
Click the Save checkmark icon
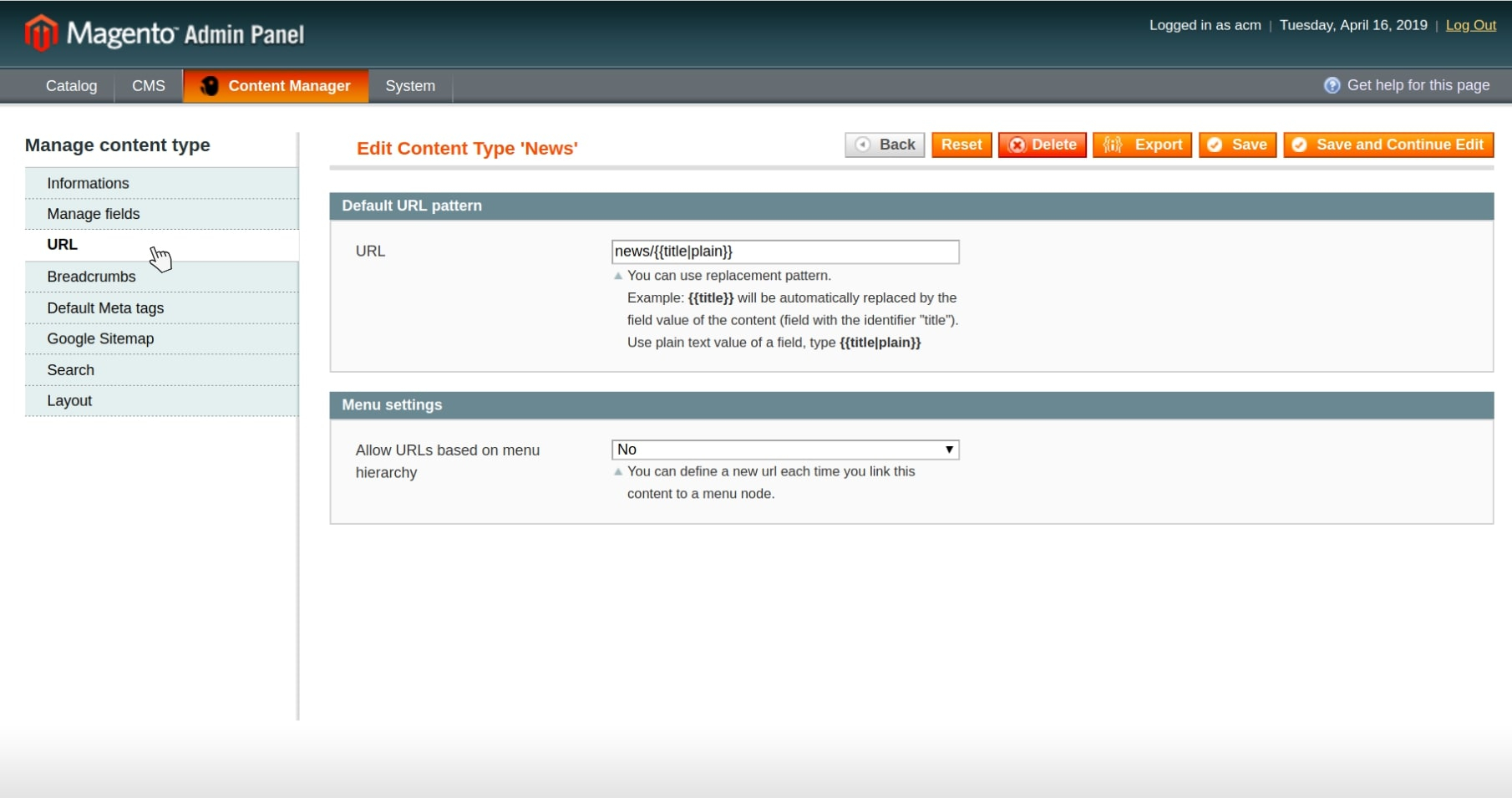pyautogui.click(x=1215, y=145)
